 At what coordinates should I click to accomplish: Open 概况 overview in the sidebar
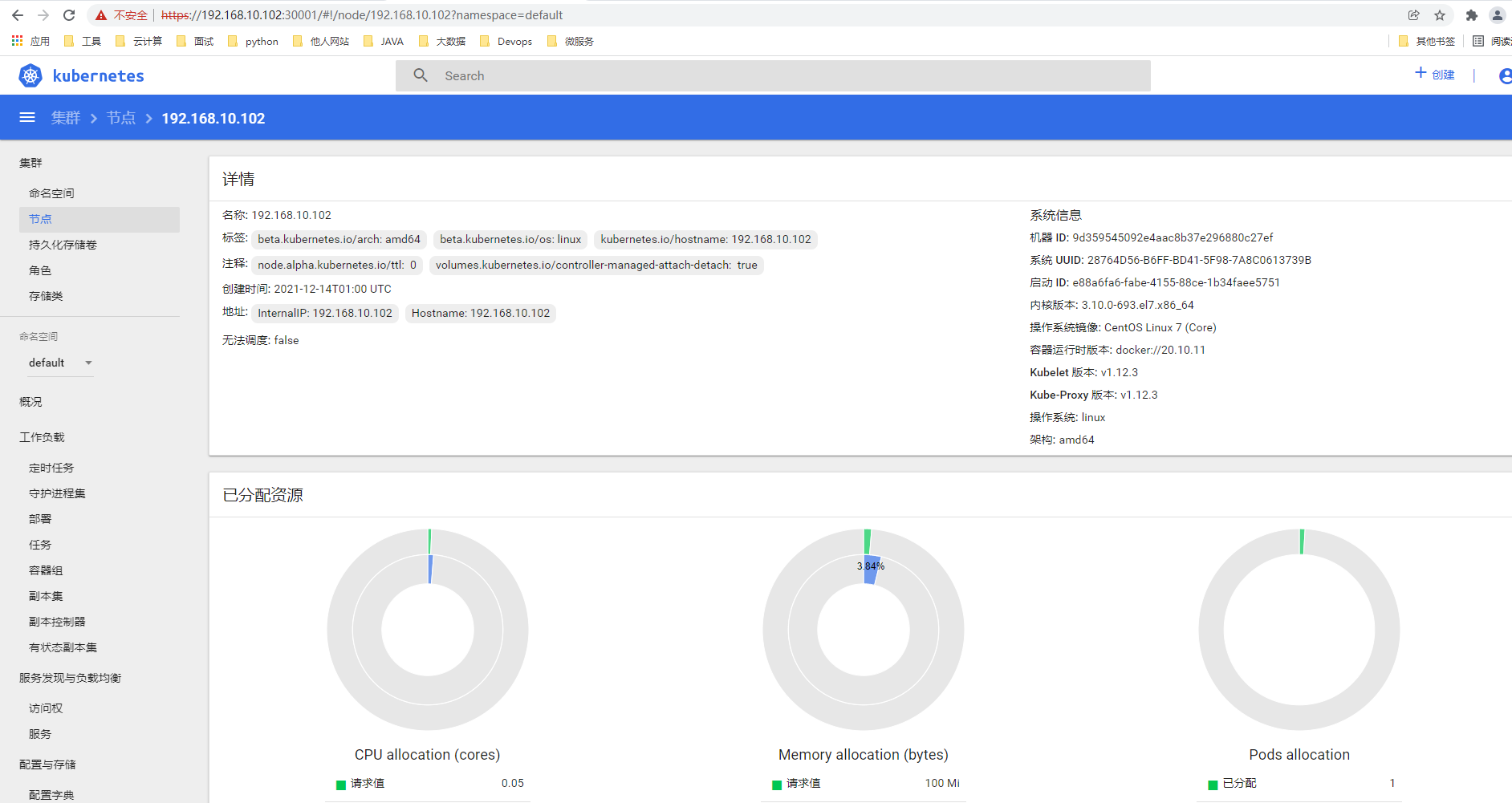[x=30, y=402]
